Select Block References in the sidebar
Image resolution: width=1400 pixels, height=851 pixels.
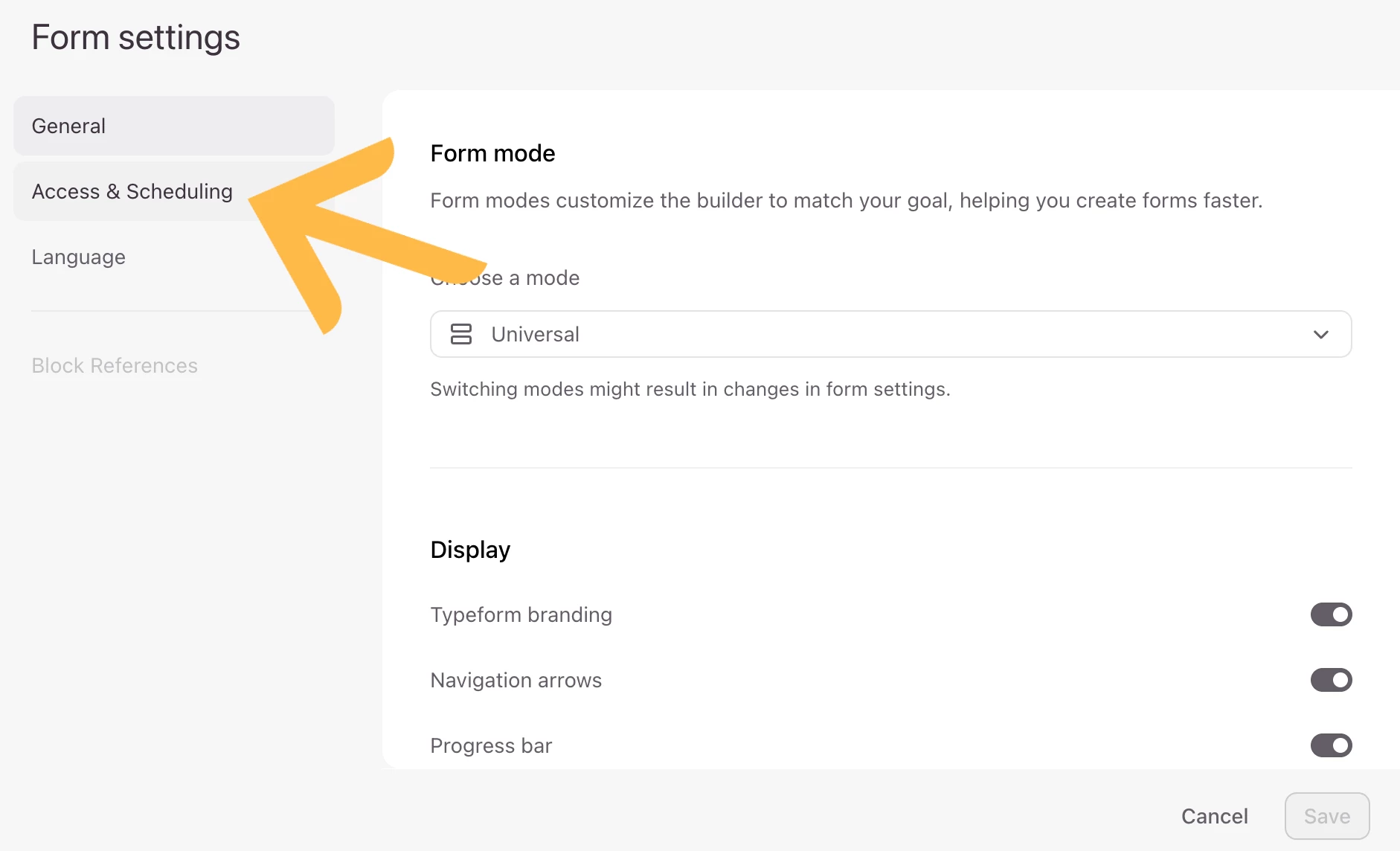(x=115, y=365)
